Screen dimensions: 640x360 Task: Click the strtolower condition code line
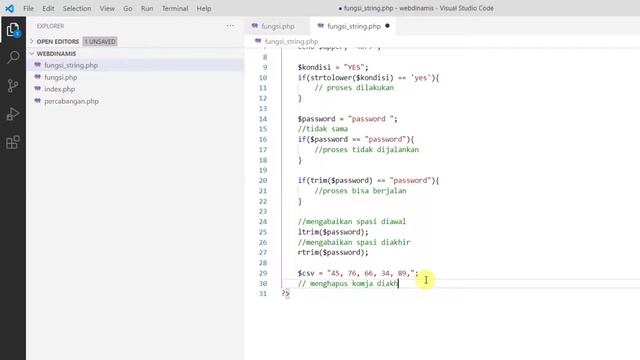369,78
